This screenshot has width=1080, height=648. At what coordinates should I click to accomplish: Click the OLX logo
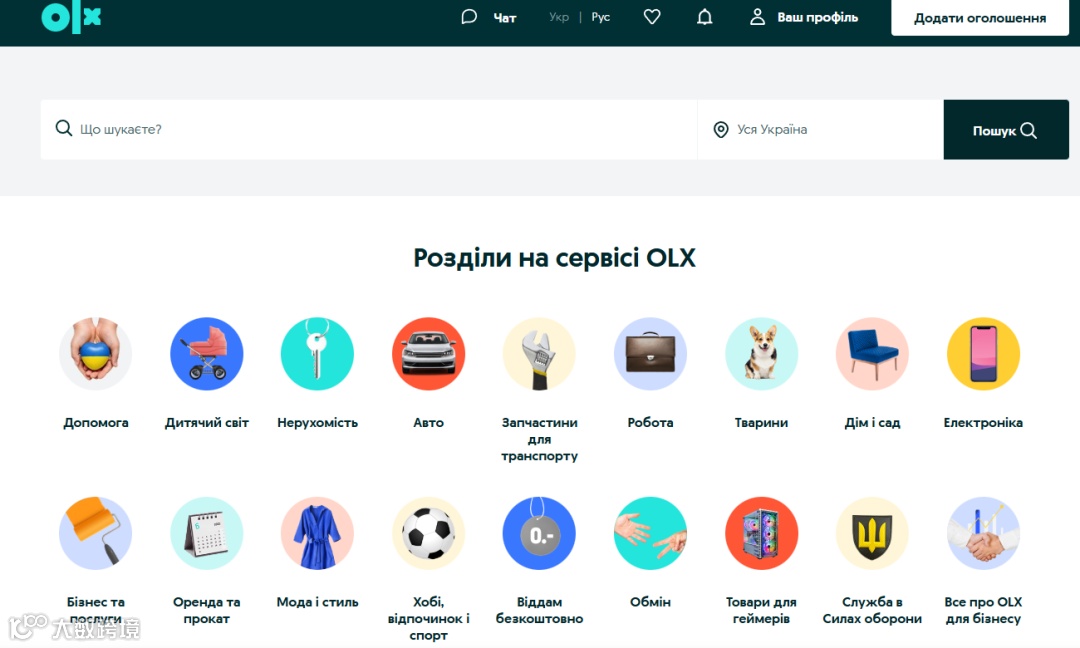point(71,17)
